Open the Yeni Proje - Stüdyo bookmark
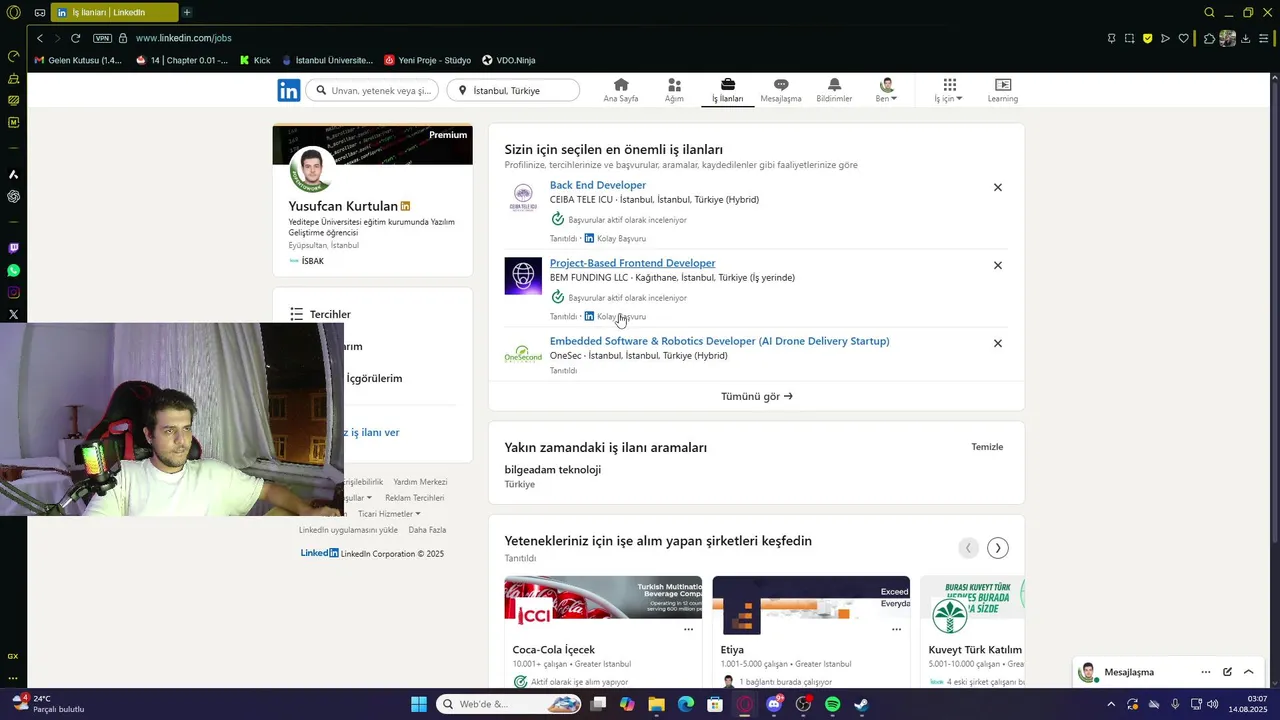 point(427,60)
